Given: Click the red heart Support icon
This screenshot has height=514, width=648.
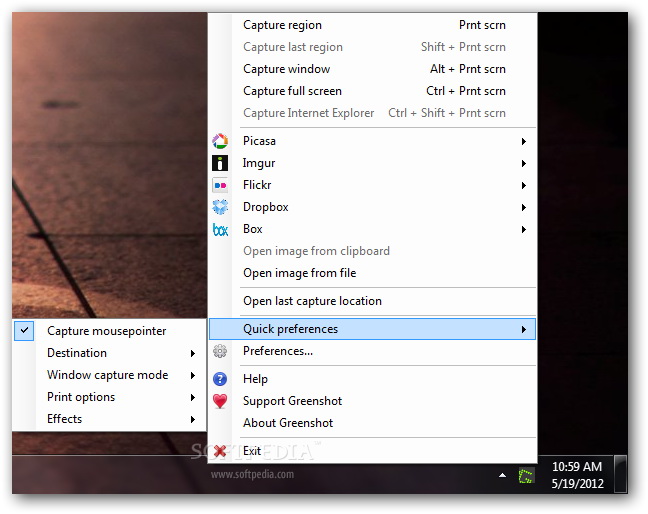Looking at the screenshot, I should pos(220,401).
